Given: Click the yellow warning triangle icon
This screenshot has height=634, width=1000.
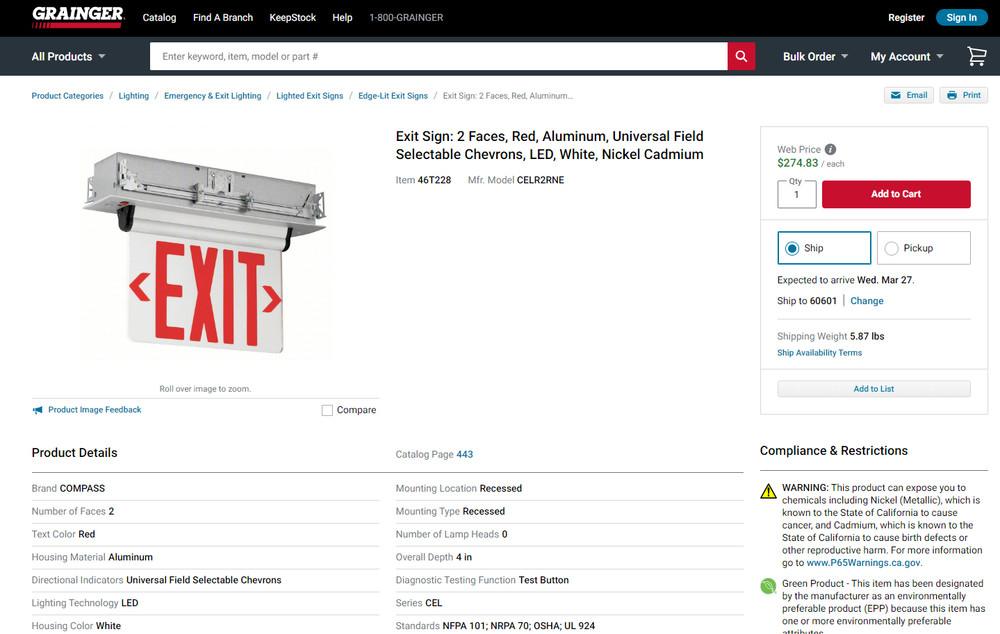Looking at the screenshot, I should pos(768,490).
